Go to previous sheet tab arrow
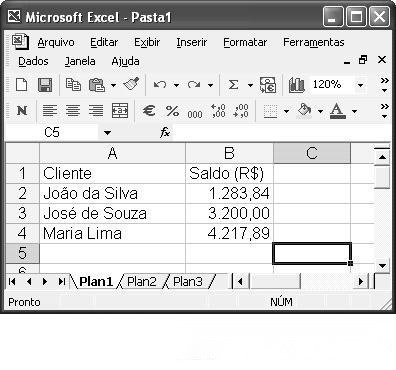Image resolution: width=396 pixels, height=370 pixels. pos(29,282)
